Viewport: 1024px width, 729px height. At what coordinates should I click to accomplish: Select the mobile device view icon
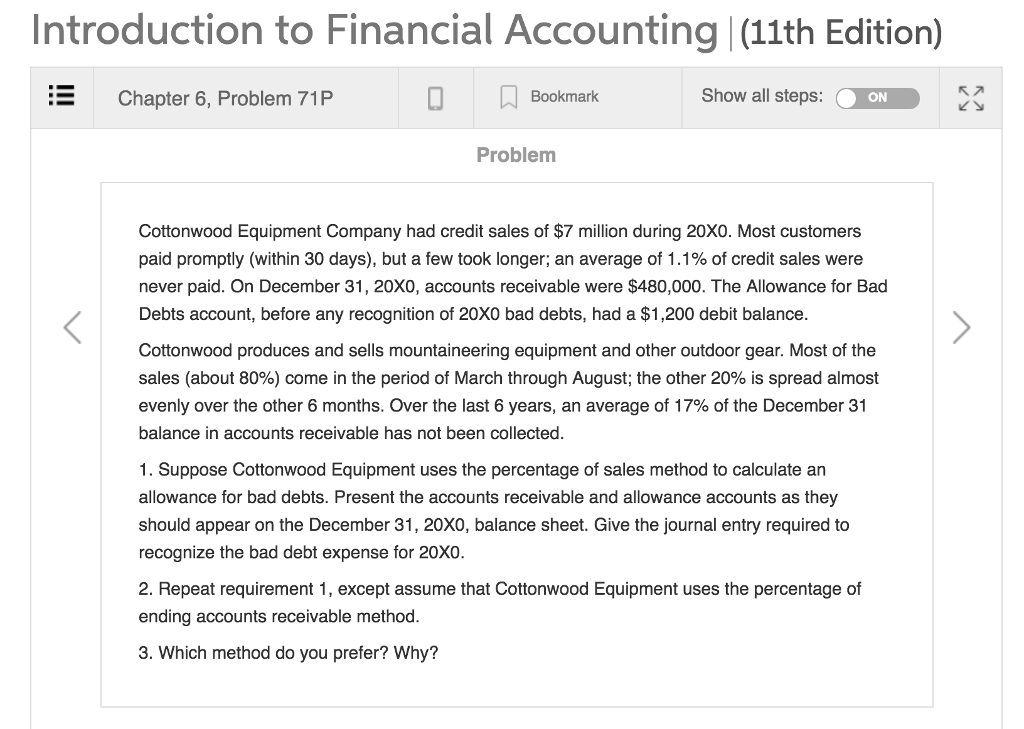436,96
